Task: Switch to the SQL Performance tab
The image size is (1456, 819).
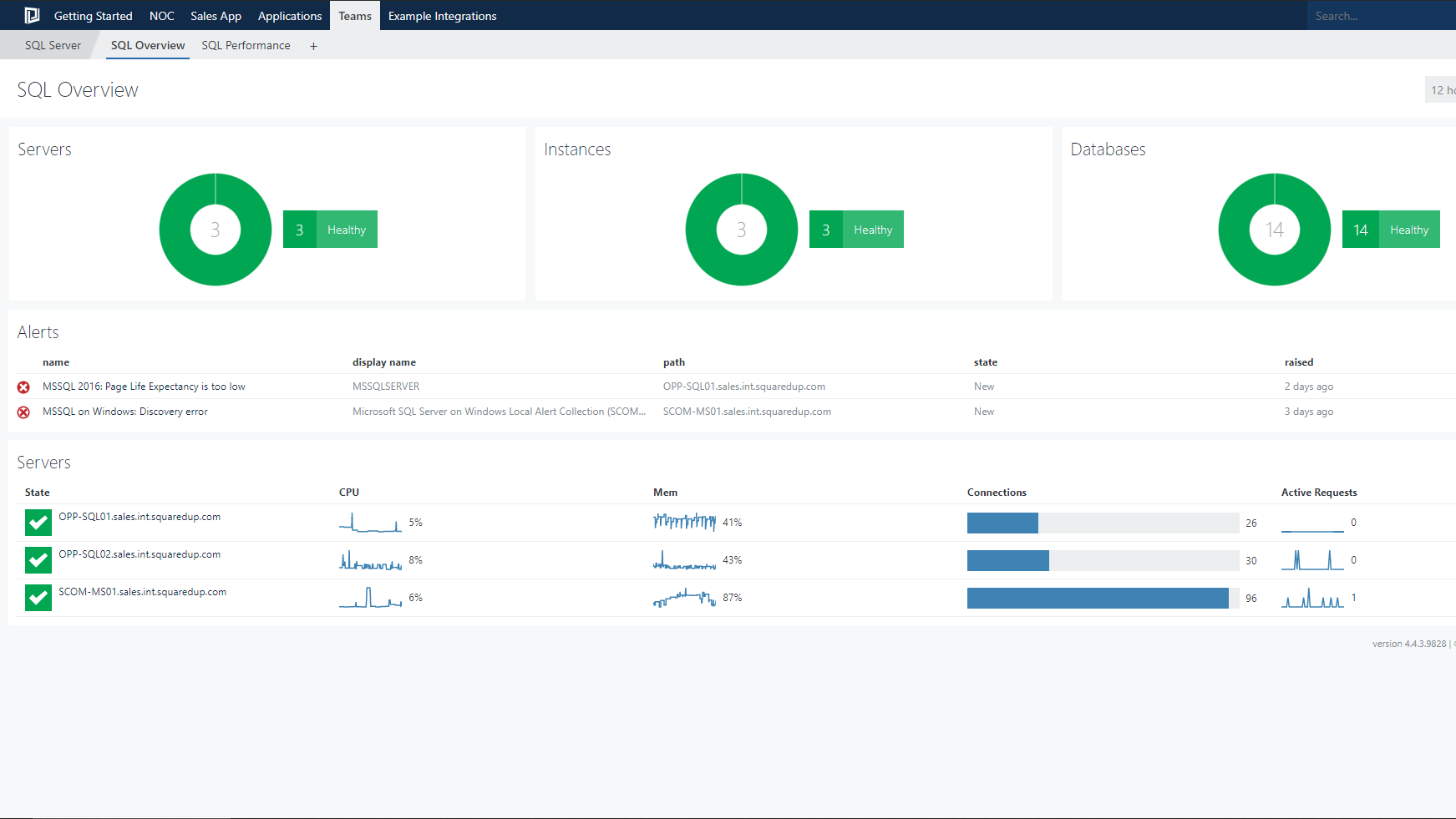Action: pos(246,45)
